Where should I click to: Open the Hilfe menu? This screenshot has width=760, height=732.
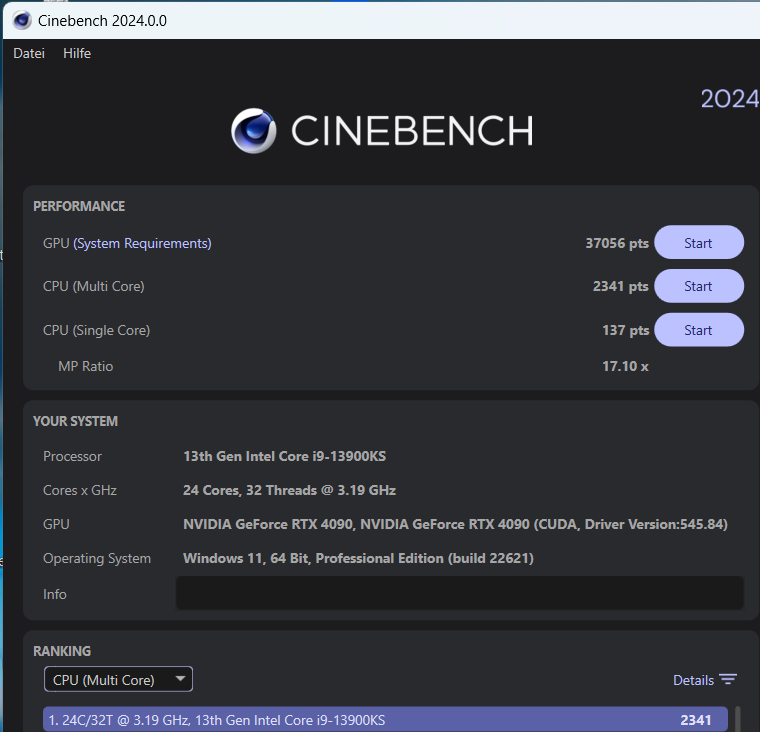click(x=77, y=53)
